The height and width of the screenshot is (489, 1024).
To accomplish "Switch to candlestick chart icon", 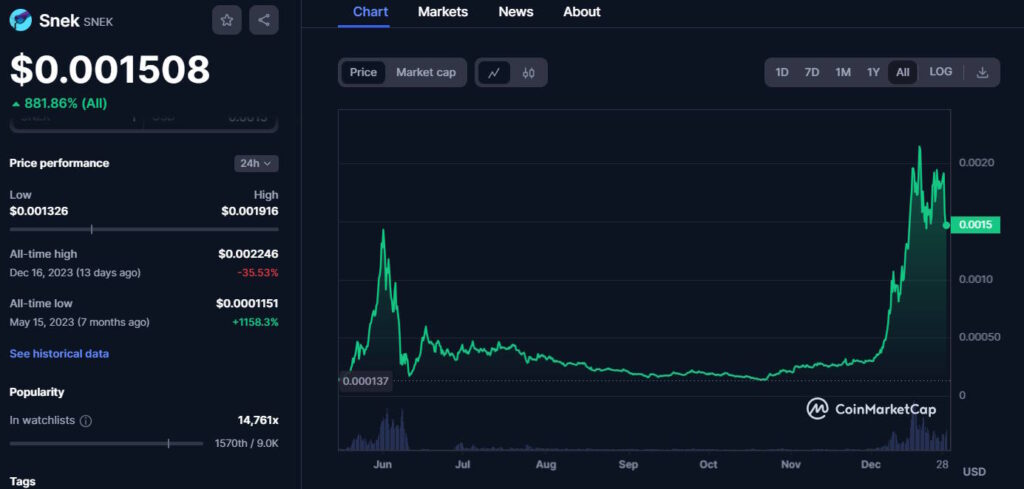I will point(528,72).
